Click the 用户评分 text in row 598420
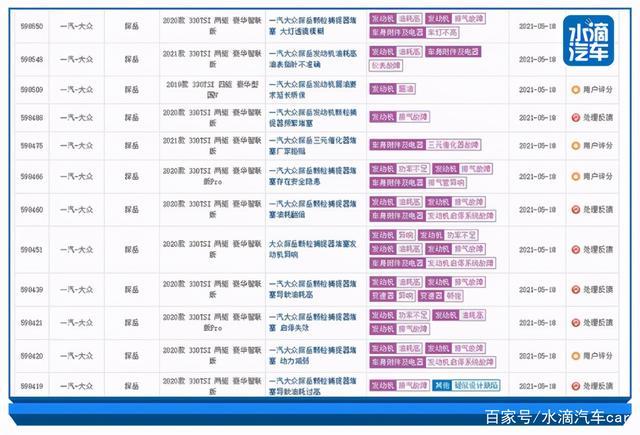 click(x=598, y=356)
